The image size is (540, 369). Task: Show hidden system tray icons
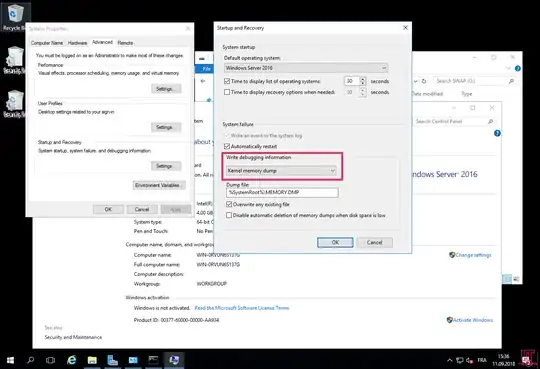point(449,360)
